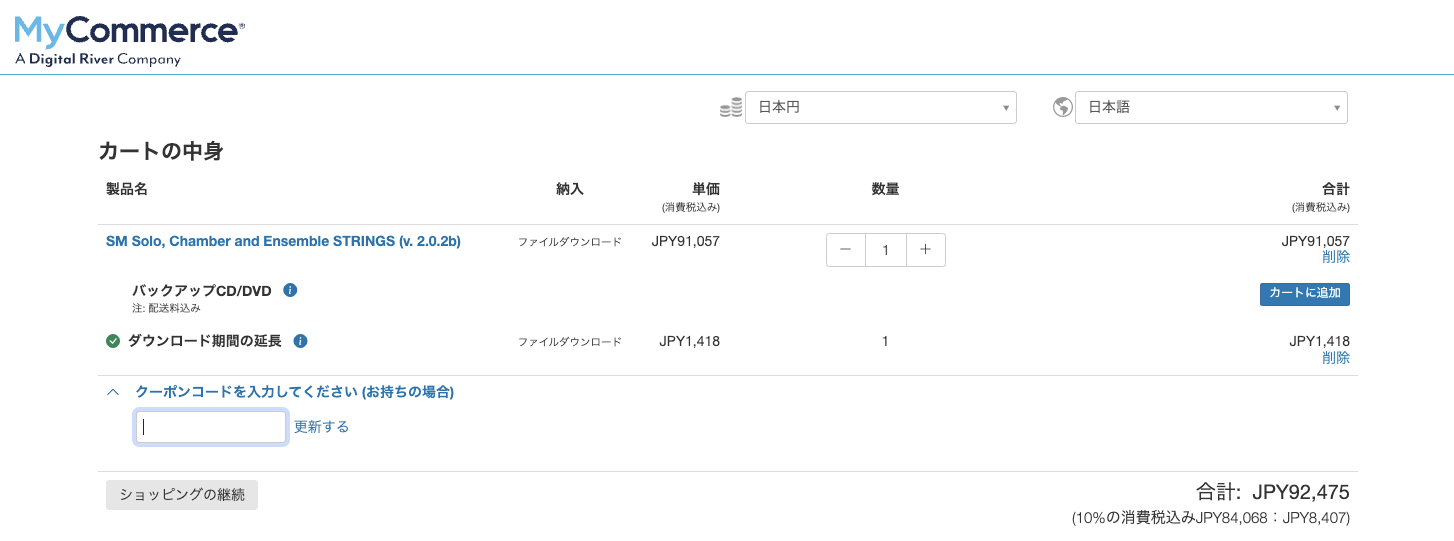Image resolution: width=1454 pixels, height=541 pixels.
Task: Increase quantity with plus button
Action: [x=925, y=250]
